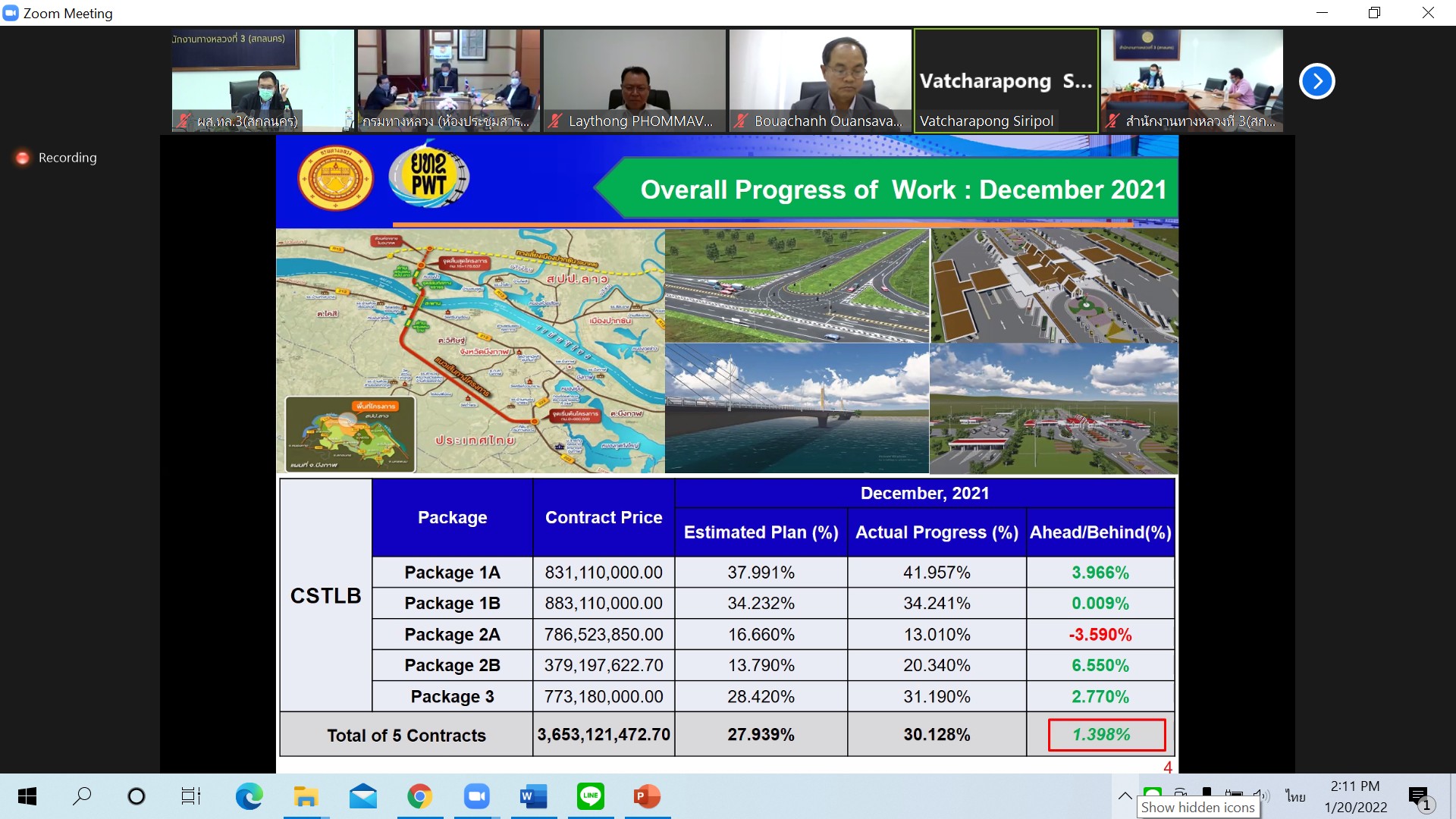Open LINE app in taskbar

tap(590, 796)
